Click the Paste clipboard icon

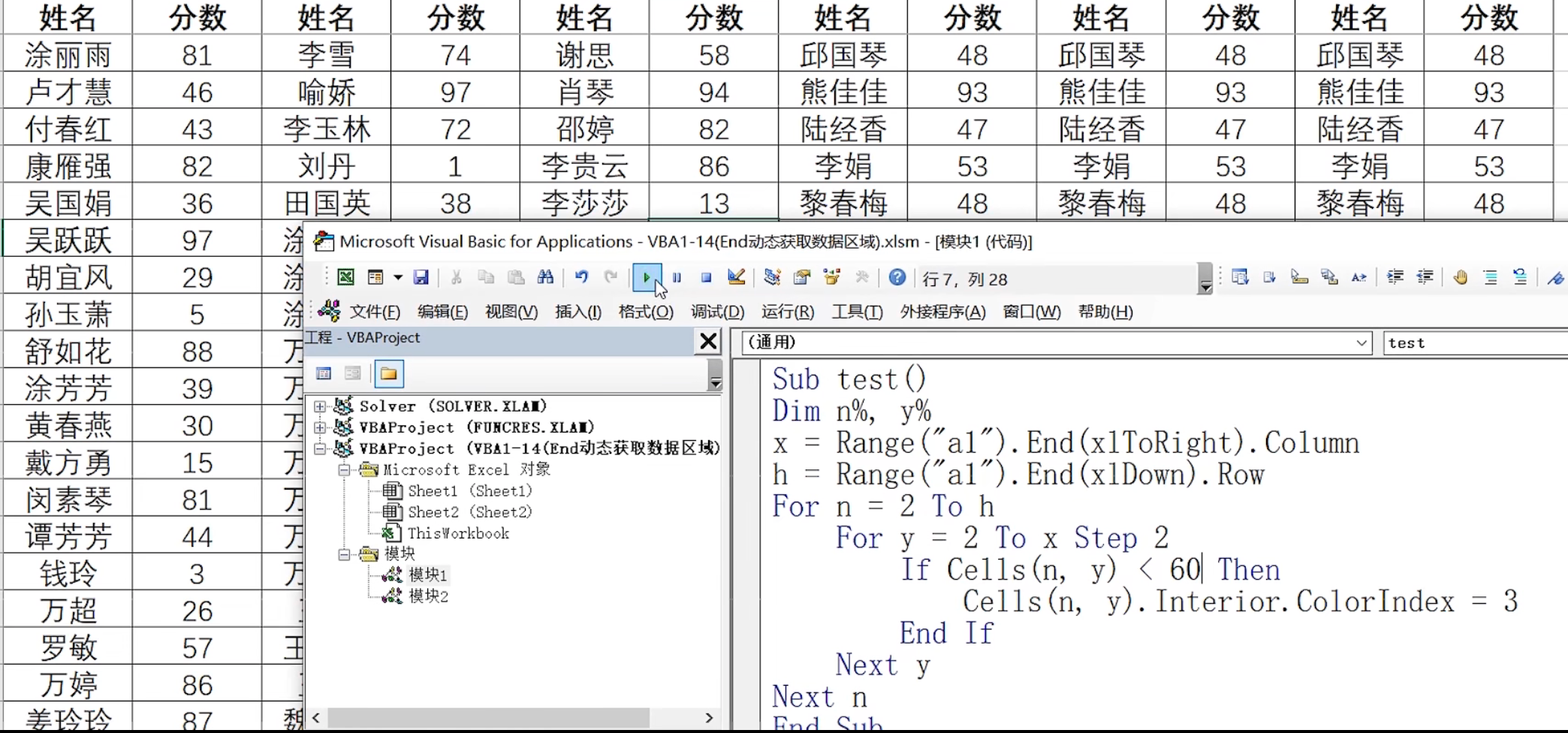516,277
